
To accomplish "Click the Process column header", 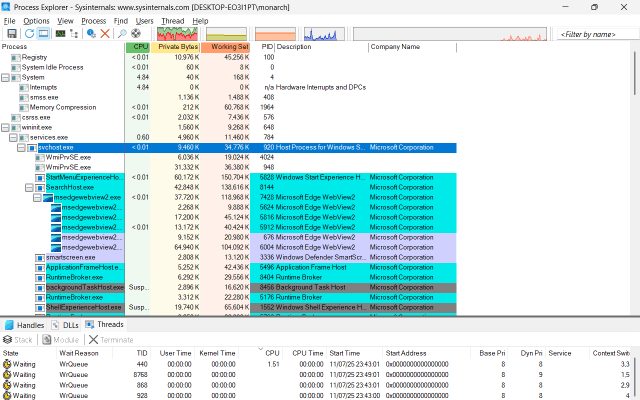I will (x=62, y=47).
